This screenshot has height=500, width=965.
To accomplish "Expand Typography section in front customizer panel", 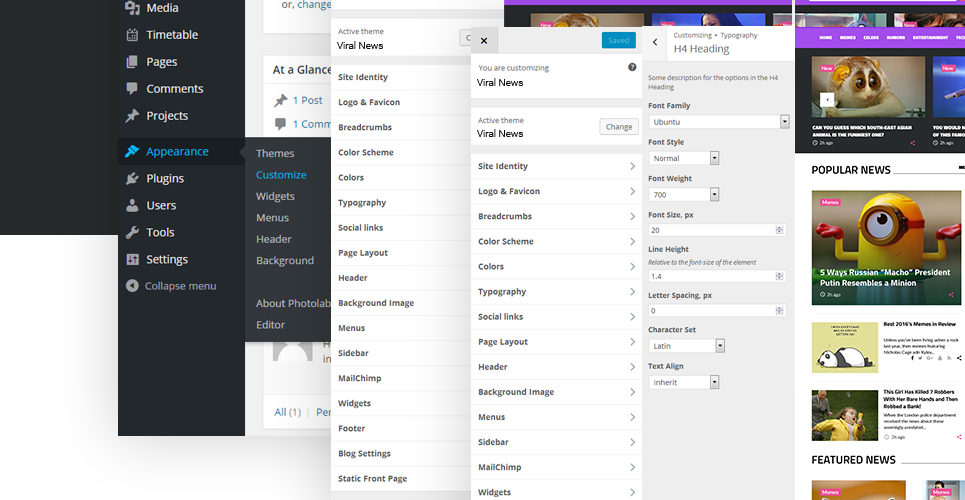I will 556,292.
